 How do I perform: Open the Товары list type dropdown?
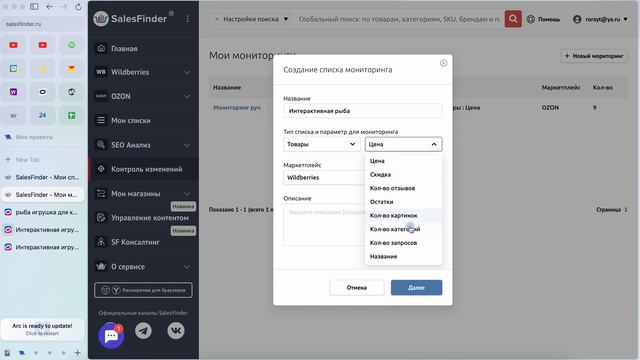[322, 144]
